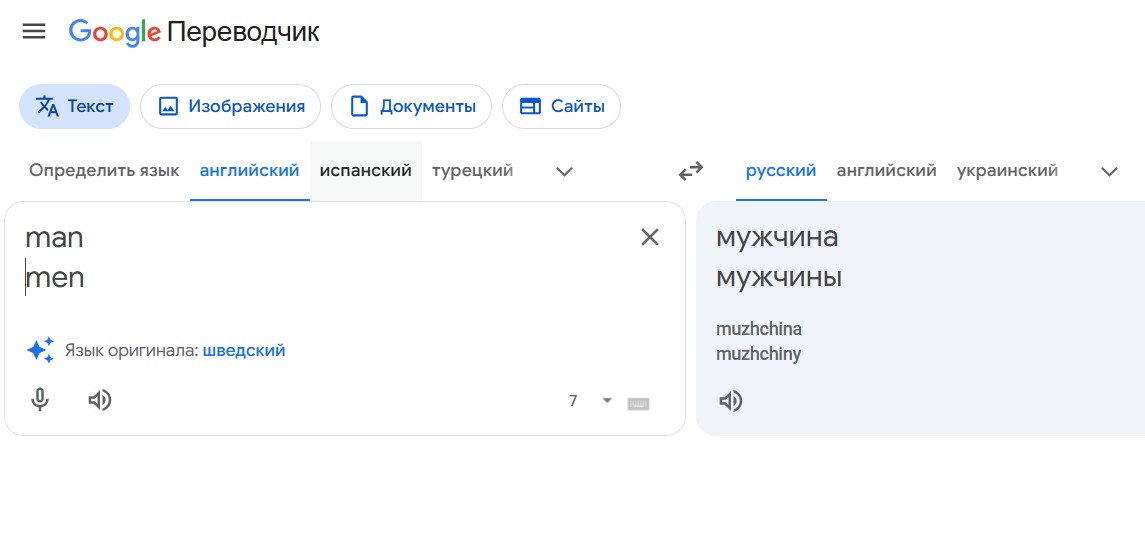The width and height of the screenshot is (1145, 548).
Task: Select the Изображения translation mode
Action: click(231, 107)
